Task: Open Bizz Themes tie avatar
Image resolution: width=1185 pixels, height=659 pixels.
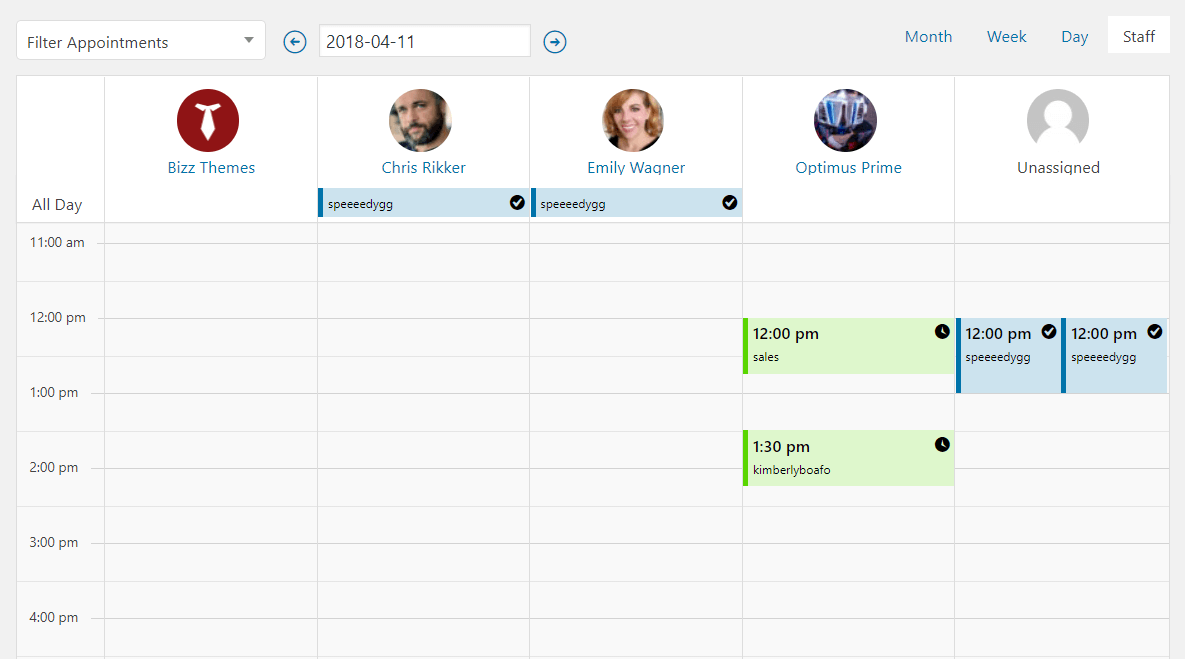Action: pyautogui.click(x=208, y=120)
